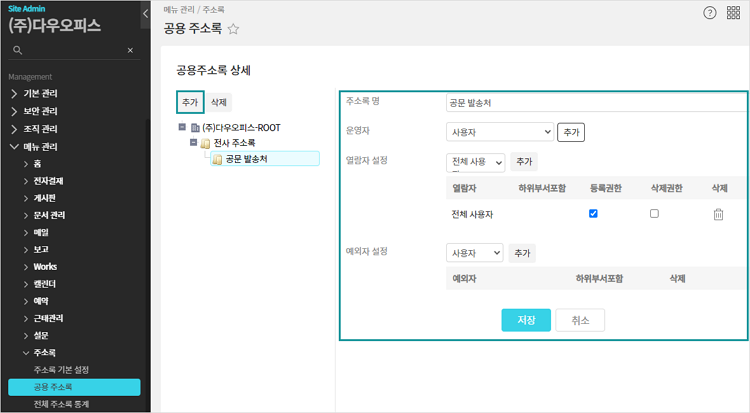Open the apps grid icon
750x413 pixels.
click(734, 13)
